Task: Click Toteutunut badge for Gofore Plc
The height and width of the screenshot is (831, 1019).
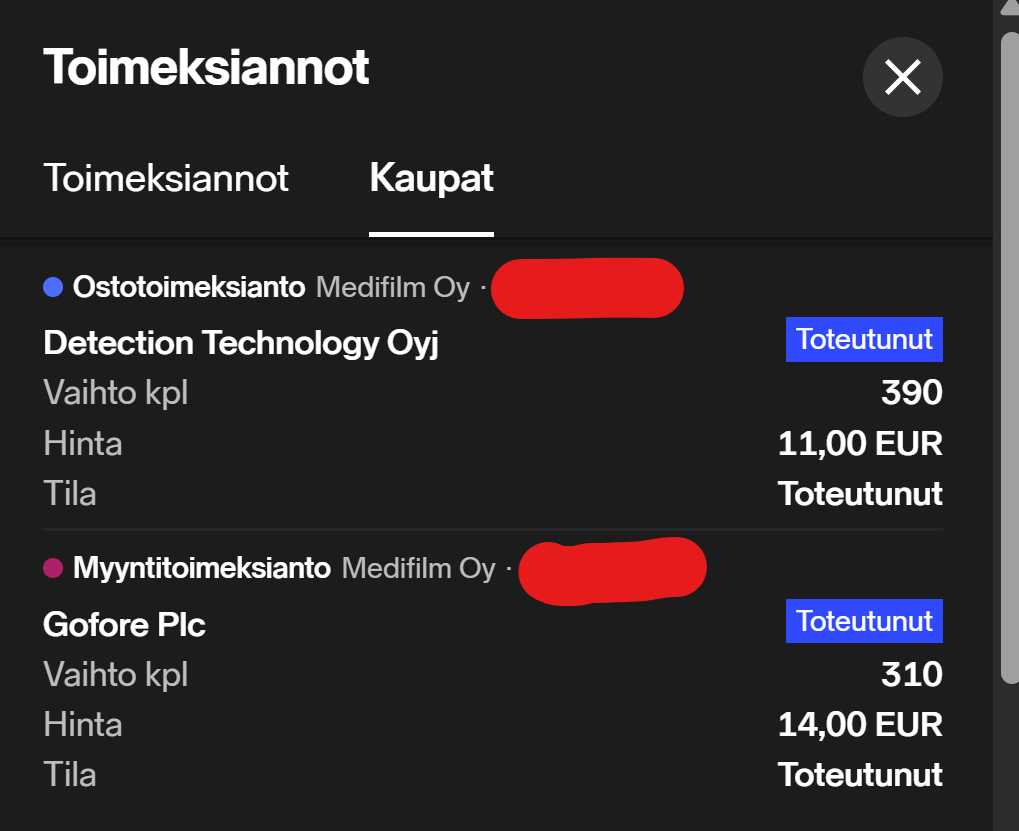Action: [x=864, y=621]
